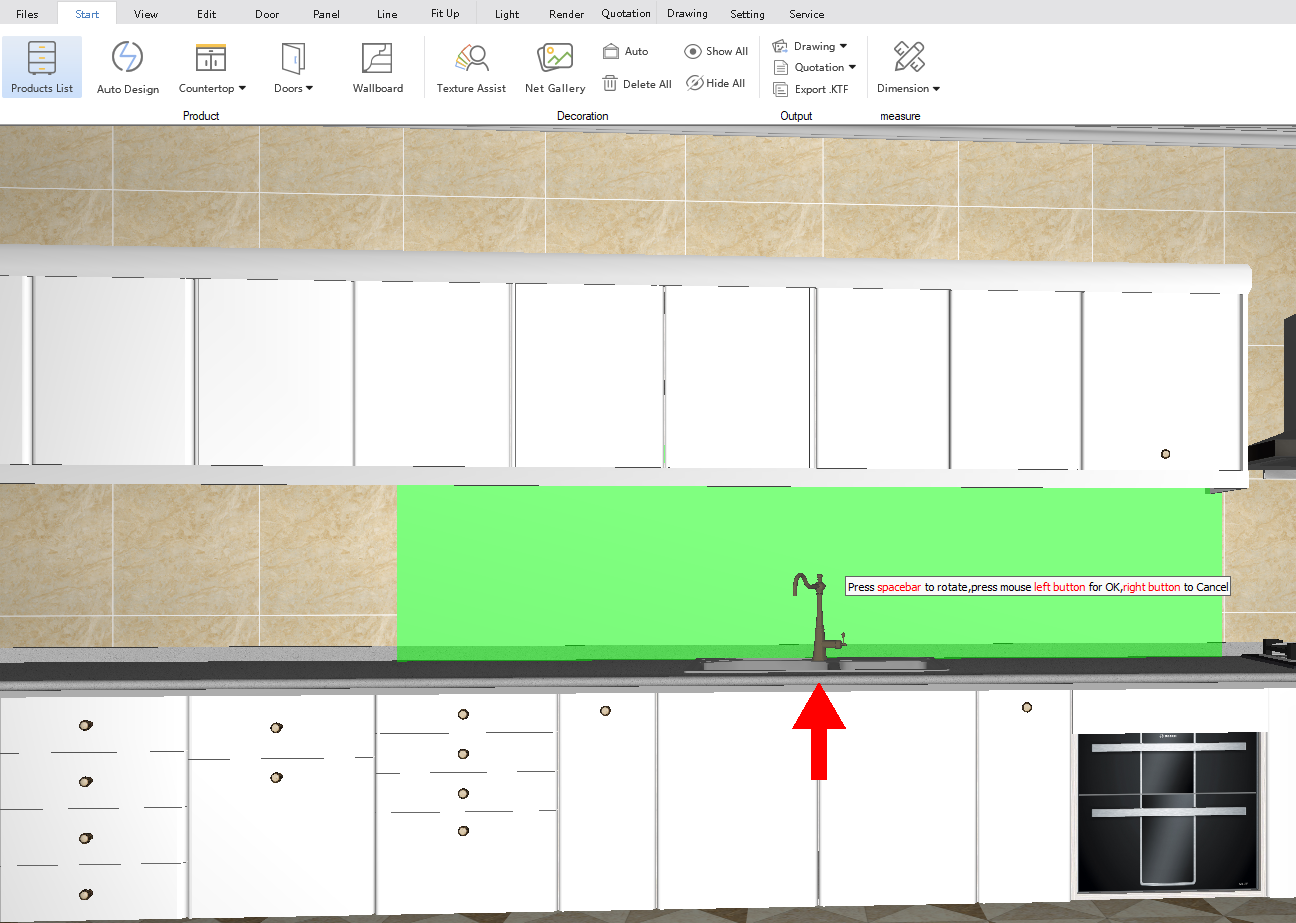Open the Doors dropdown menu
This screenshot has height=923, width=1296.
[293, 68]
